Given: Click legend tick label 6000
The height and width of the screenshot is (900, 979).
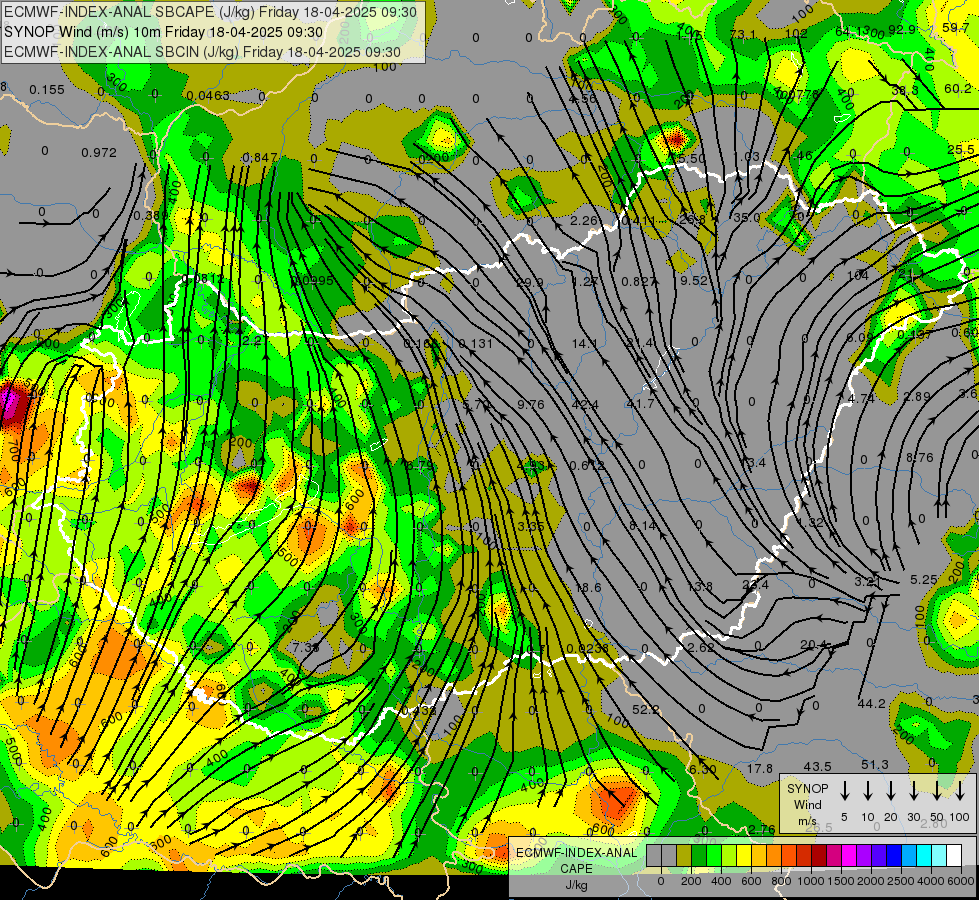Looking at the screenshot, I should [962, 881].
